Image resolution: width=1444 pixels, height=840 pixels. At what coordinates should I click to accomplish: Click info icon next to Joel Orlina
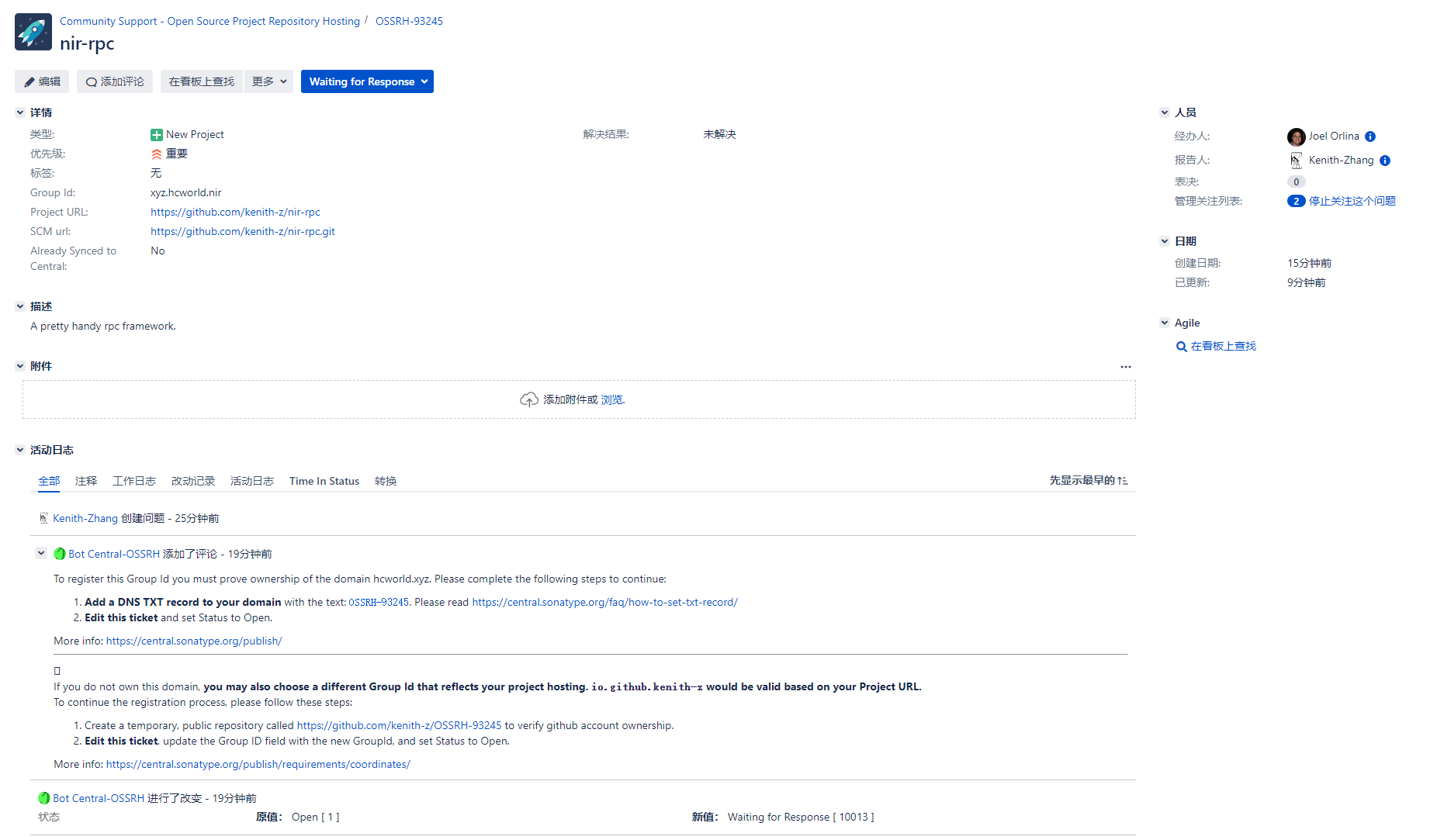pos(1370,137)
